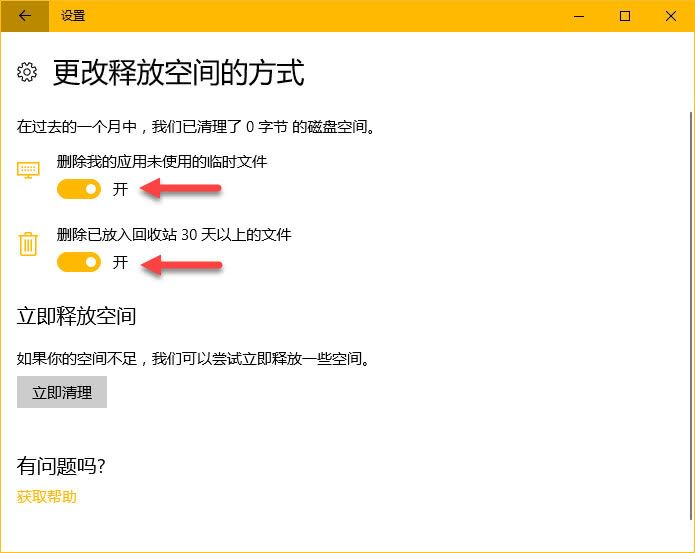Open the 获取帮助 link
This screenshot has width=695, height=553.
click(47, 496)
